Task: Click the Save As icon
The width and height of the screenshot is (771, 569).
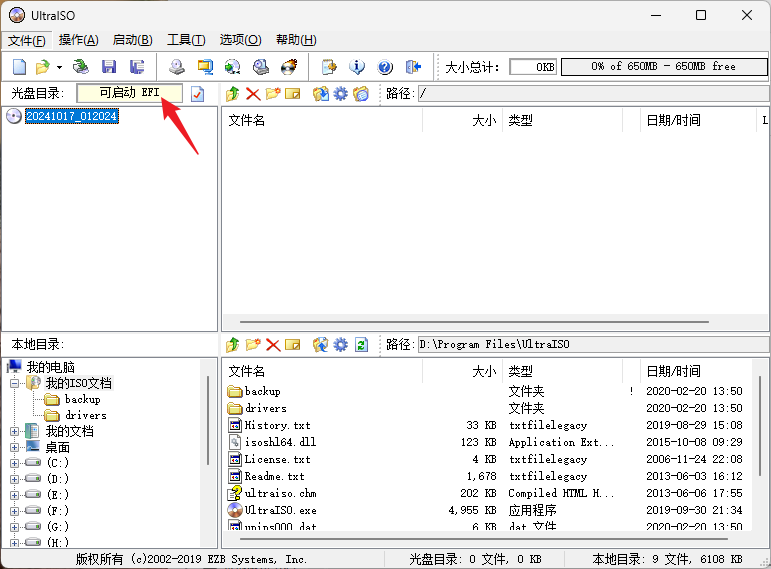Action: [137, 66]
